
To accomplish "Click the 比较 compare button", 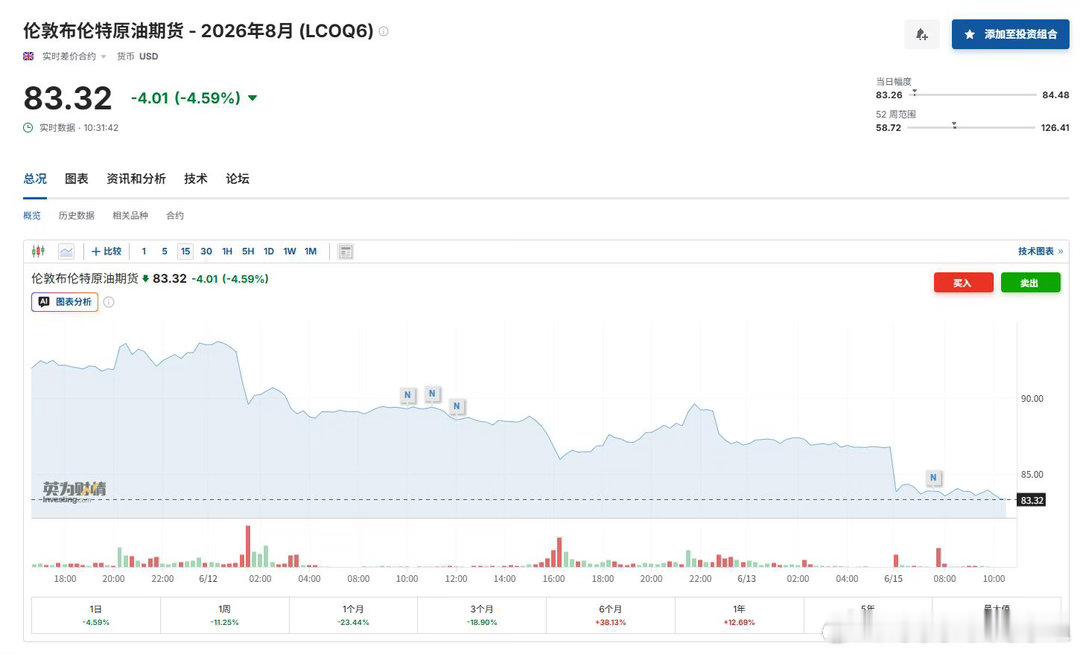I will [107, 251].
